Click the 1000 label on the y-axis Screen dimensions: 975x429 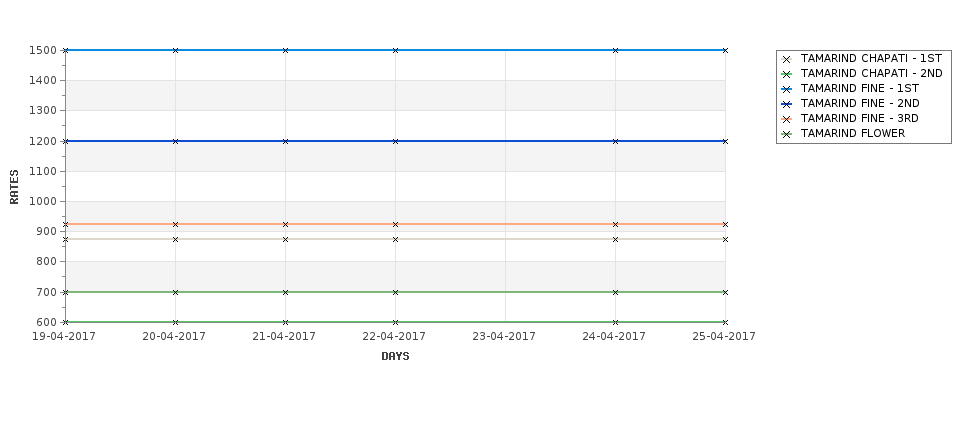(x=43, y=201)
